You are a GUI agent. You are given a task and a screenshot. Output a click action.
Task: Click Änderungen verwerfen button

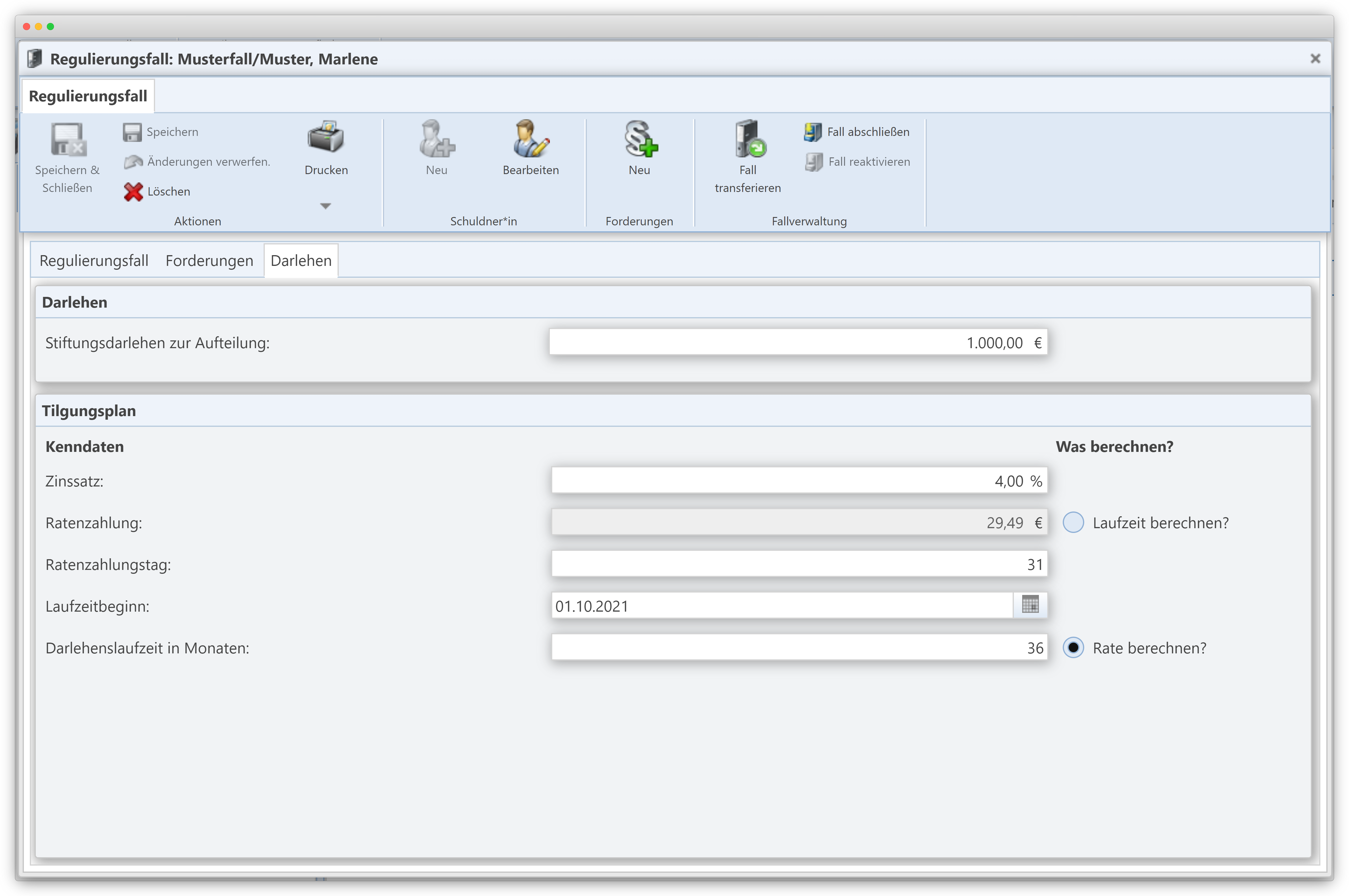(x=197, y=162)
